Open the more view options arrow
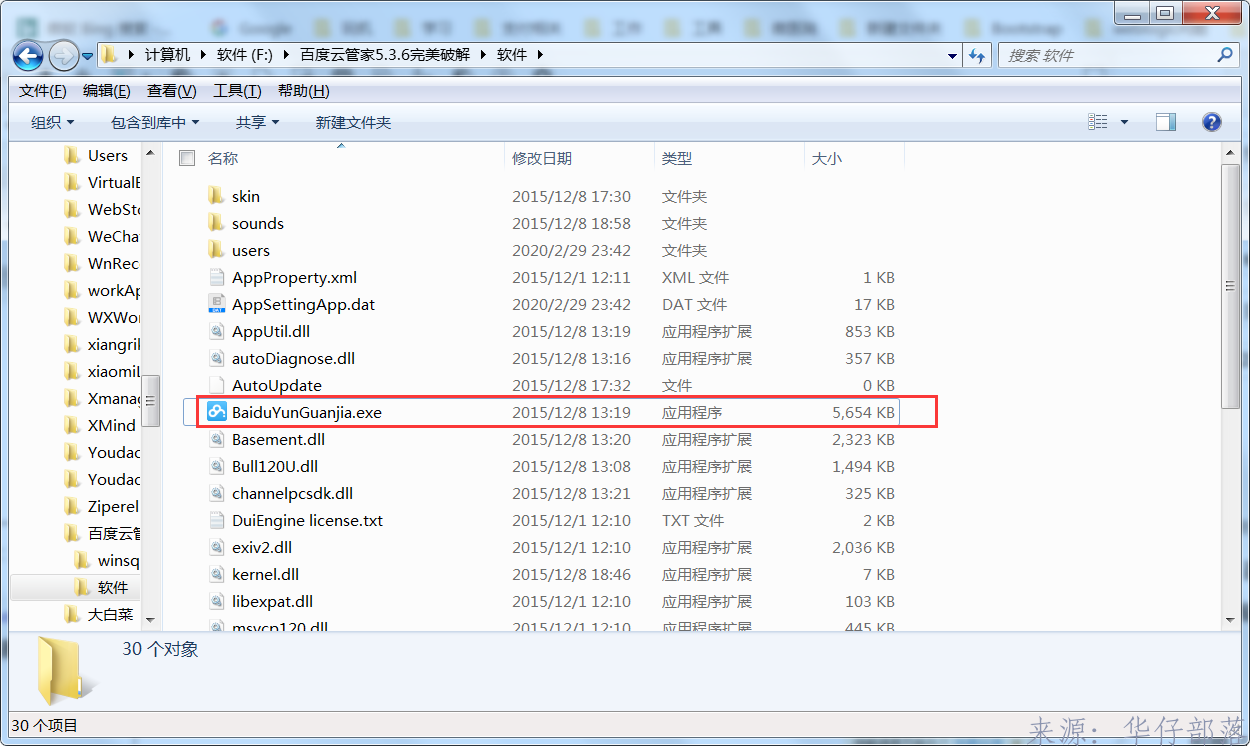This screenshot has width=1250, height=746. pyautogui.click(x=1124, y=122)
